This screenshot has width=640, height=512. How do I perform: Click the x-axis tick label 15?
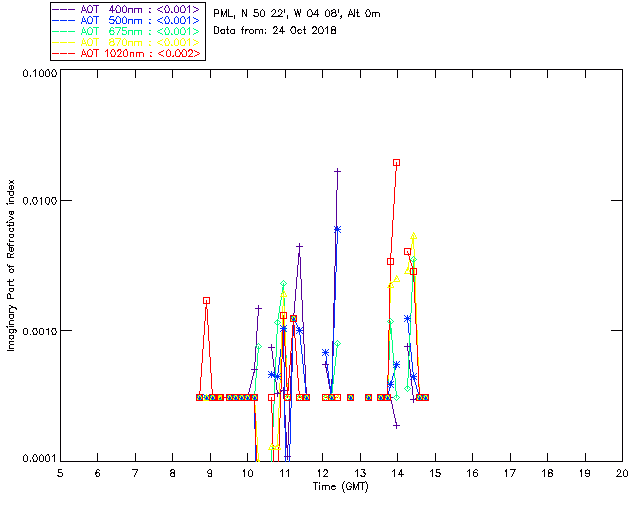tap(435, 473)
